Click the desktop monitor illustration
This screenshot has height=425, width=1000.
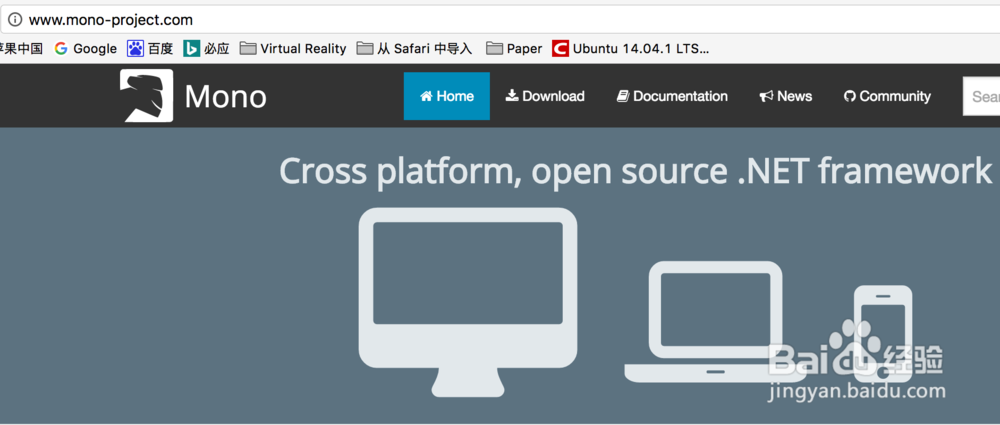(468, 302)
